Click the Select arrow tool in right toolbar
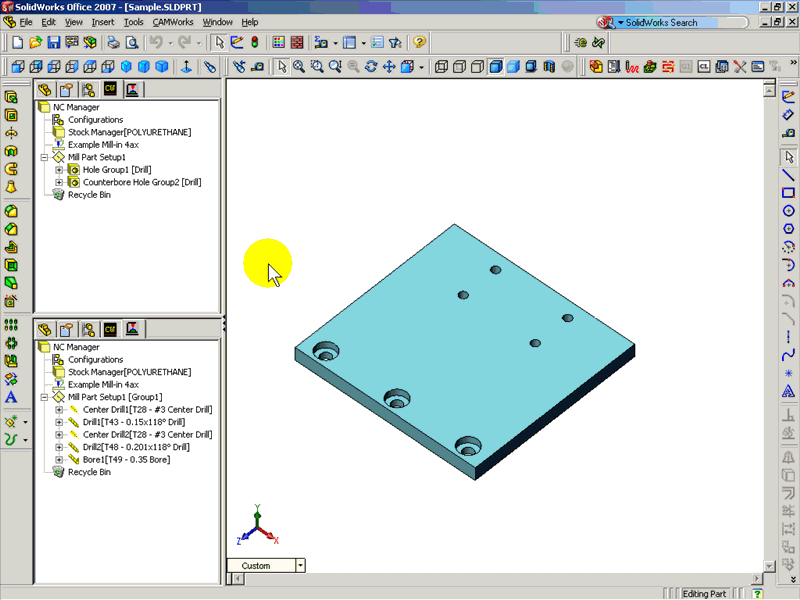Viewport: 800px width, 600px height. [788, 157]
